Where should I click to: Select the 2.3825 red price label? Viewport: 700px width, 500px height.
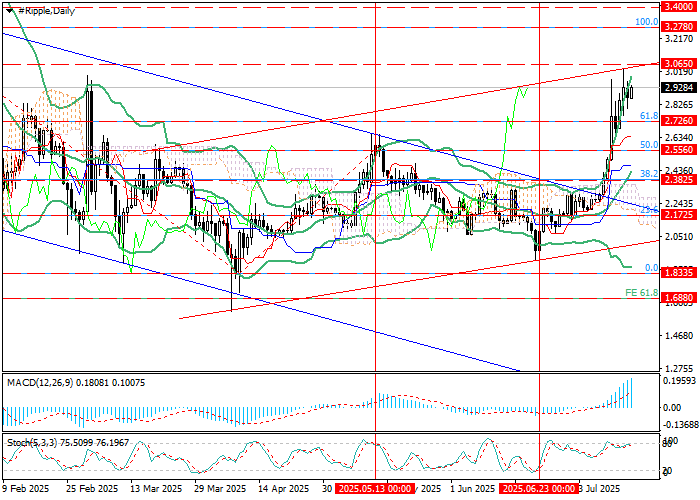point(678,180)
